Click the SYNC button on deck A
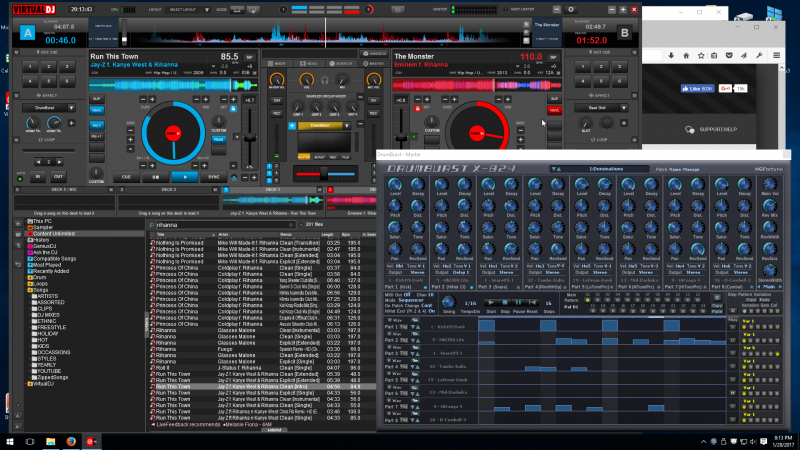The height and width of the screenshot is (450, 800). (213, 177)
